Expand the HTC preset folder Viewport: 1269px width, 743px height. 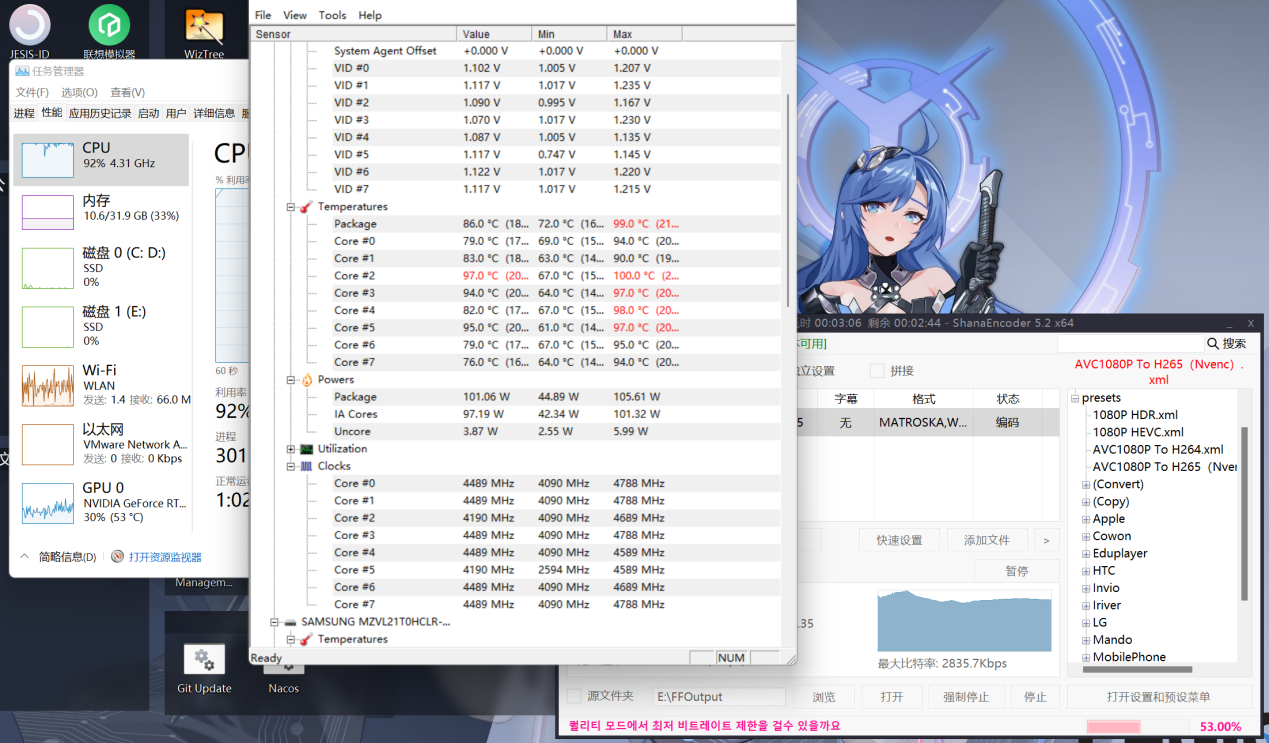[1086, 571]
